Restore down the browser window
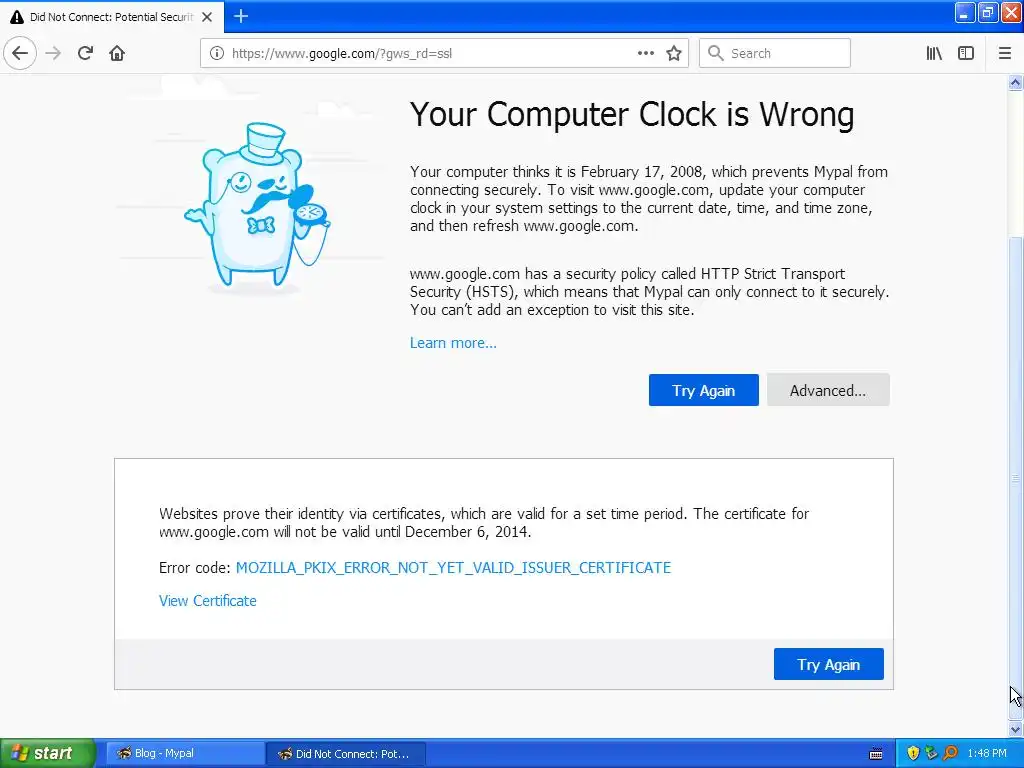 point(988,13)
